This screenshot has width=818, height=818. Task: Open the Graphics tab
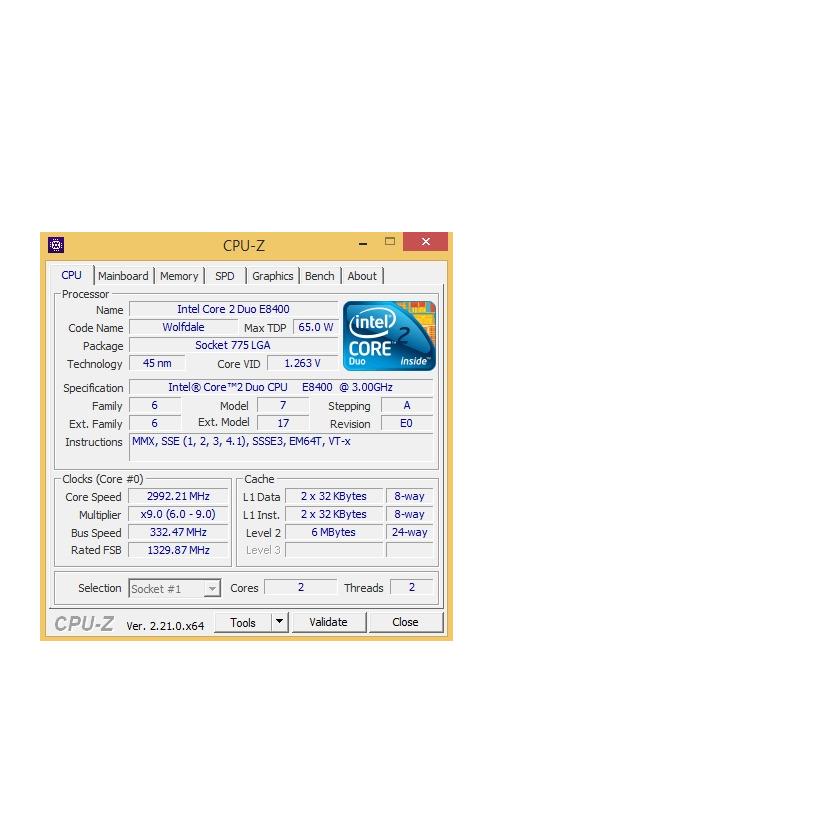click(x=272, y=276)
